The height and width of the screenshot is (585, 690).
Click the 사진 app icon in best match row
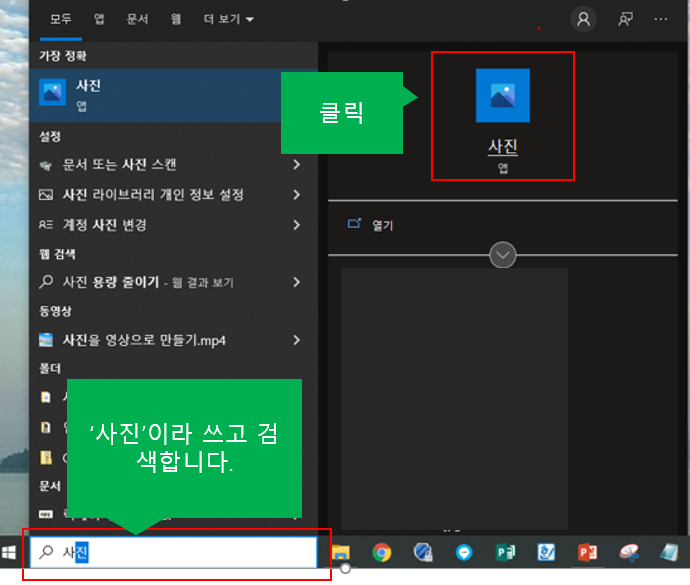pos(52,92)
